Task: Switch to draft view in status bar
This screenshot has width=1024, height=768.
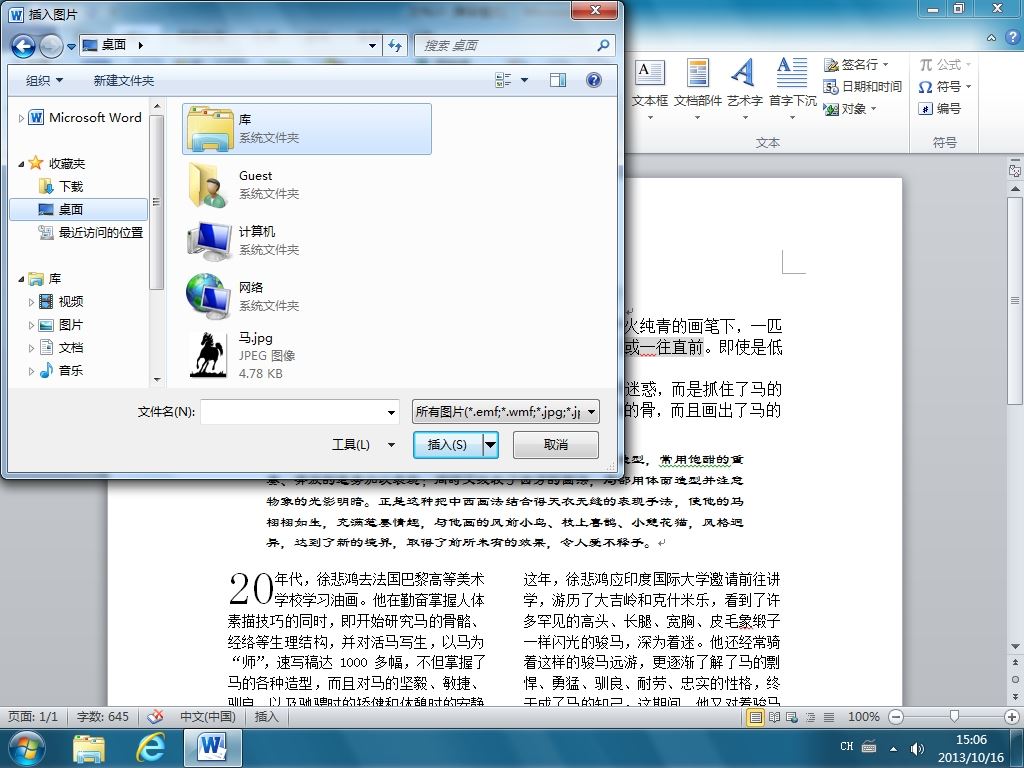Action: 829,718
